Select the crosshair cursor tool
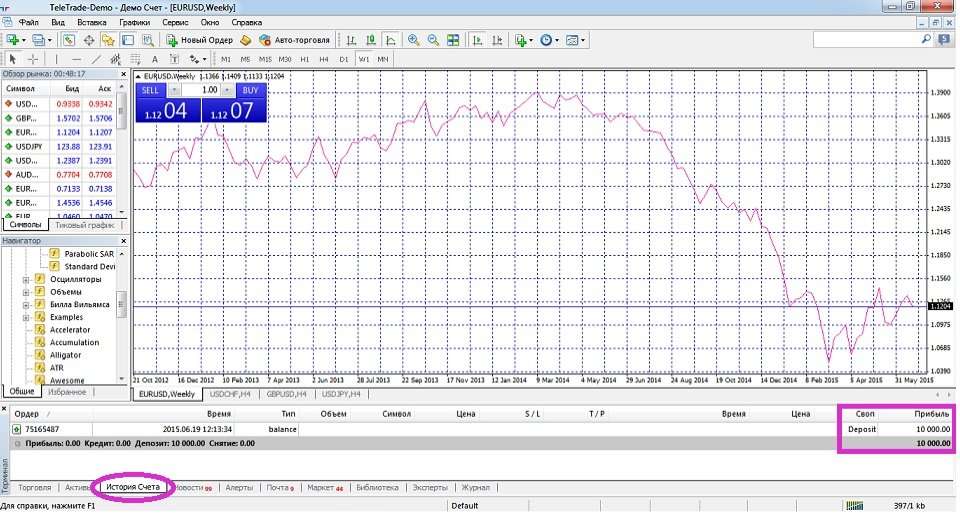The width and height of the screenshot is (960, 514). [x=32, y=59]
